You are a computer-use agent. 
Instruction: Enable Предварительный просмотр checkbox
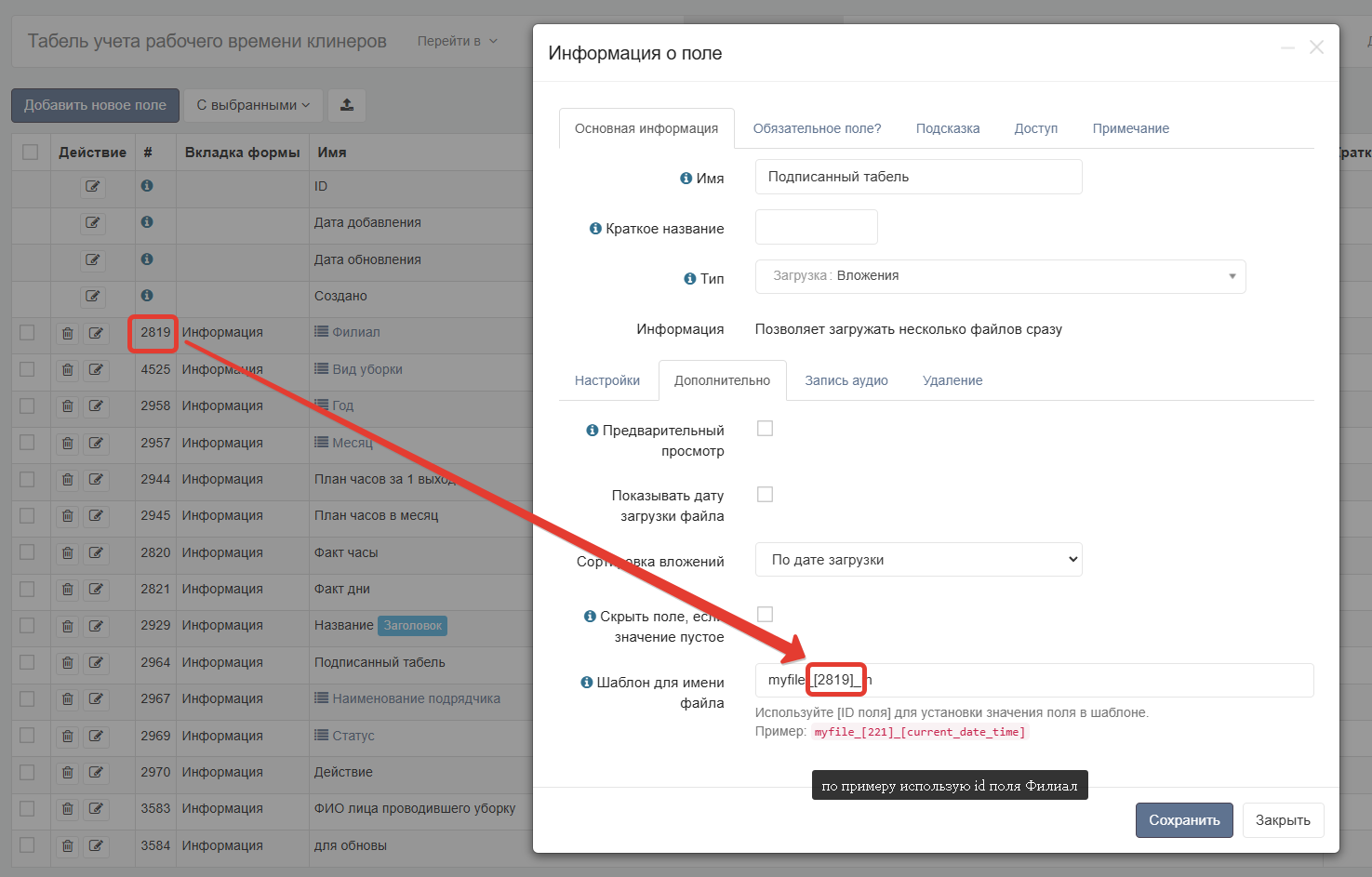(x=765, y=429)
